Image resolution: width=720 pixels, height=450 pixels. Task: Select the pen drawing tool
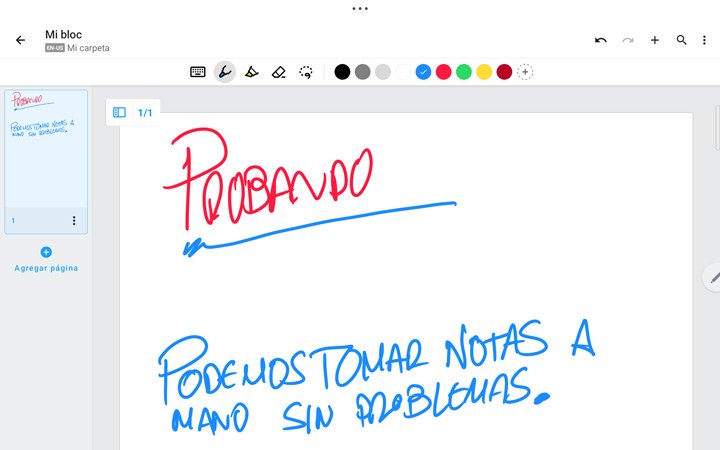tap(225, 72)
